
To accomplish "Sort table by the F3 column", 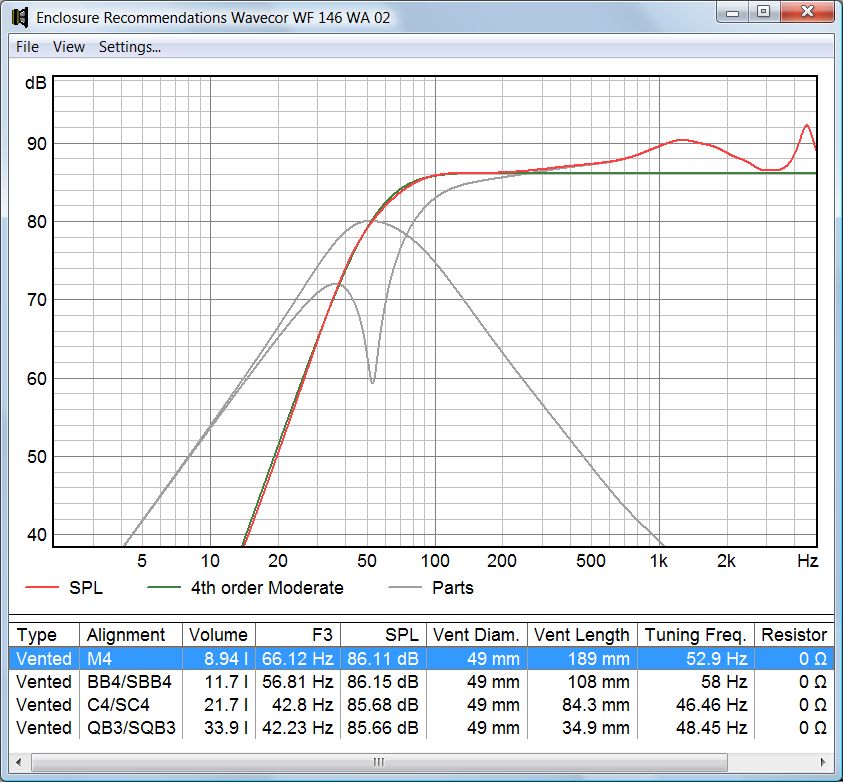I will point(300,635).
